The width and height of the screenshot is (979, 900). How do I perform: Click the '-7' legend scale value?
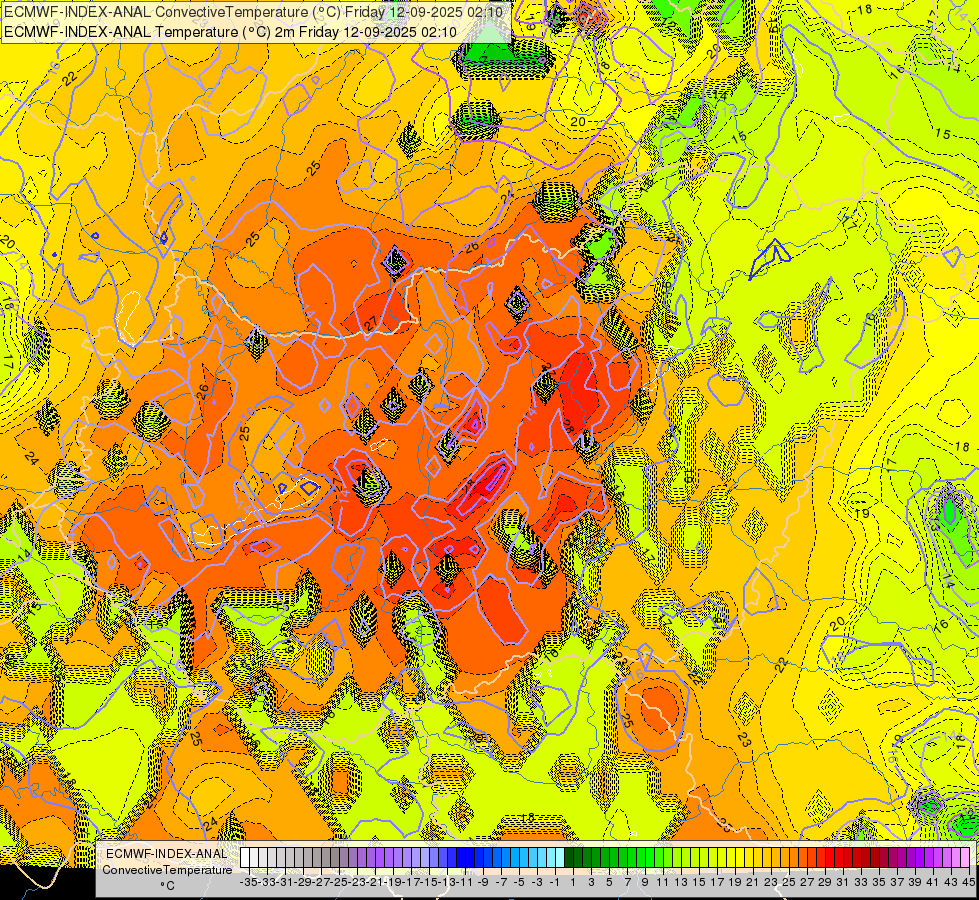(501, 883)
